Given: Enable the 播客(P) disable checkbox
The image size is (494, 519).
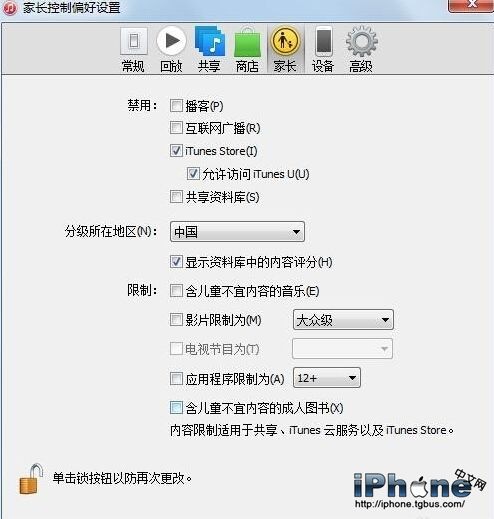Looking at the screenshot, I should point(176,106).
